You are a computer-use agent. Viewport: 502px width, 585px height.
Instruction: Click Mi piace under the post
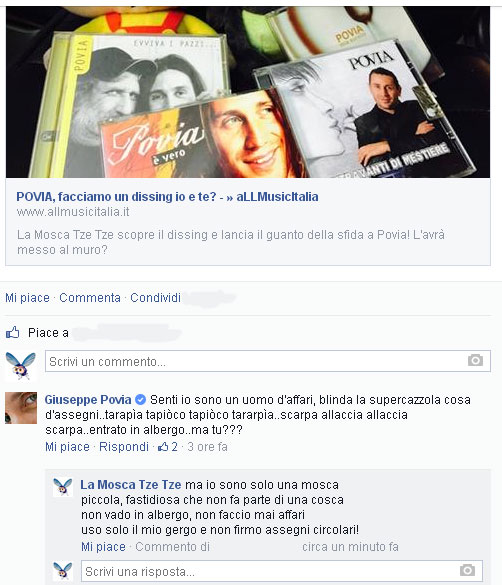(x=27, y=298)
